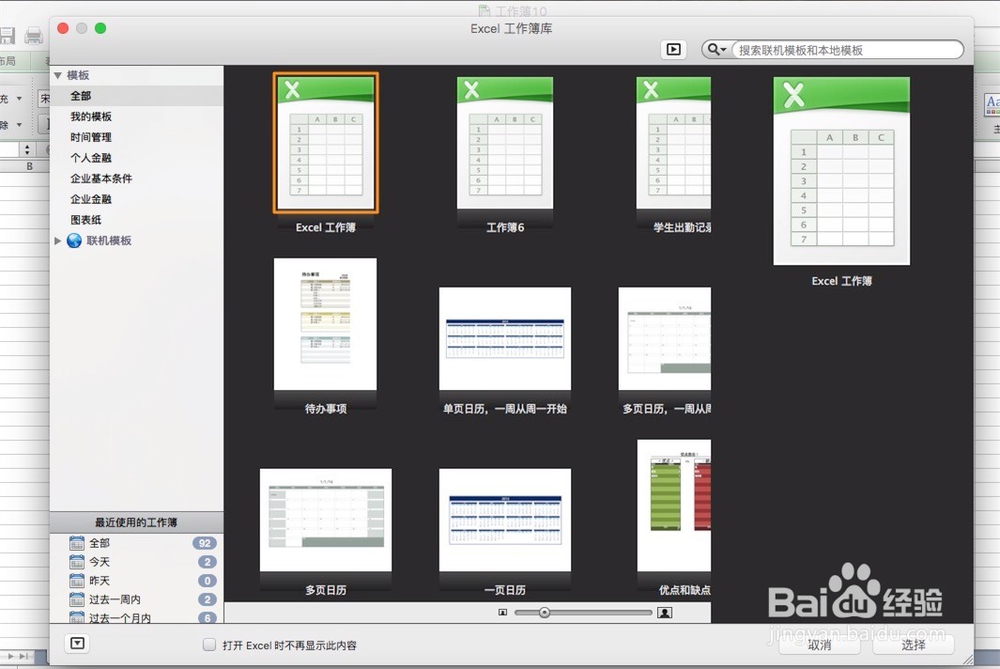Click calendar icon beside 今天
Screen dimensions: 1000x669
tap(77, 562)
